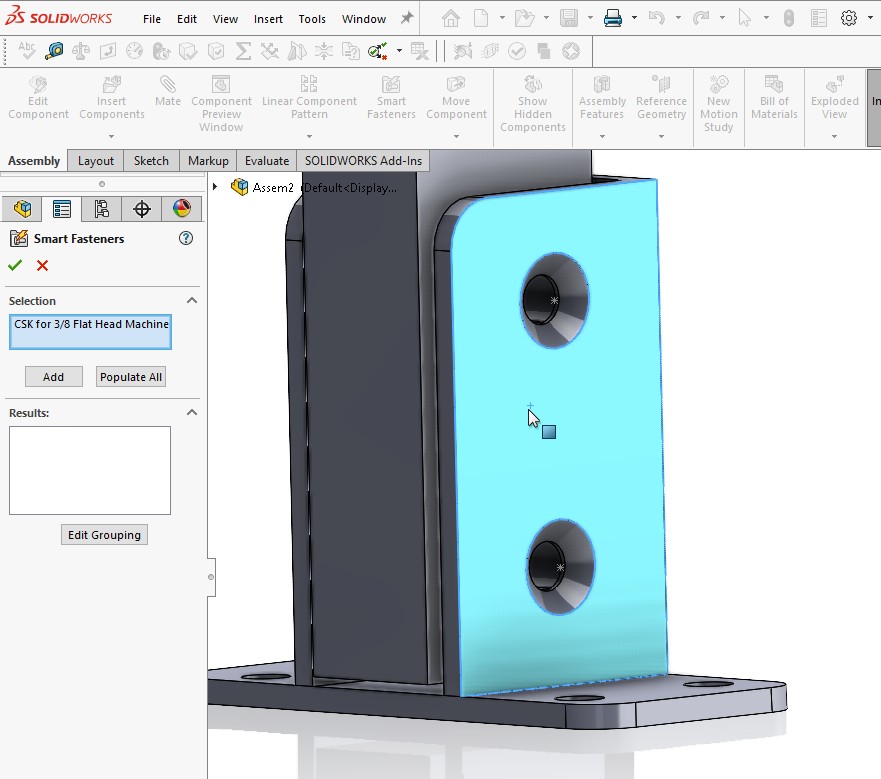The height and width of the screenshot is (779, 881).
Task: Click the Edit Grouping button
Action: click(104, 535)
